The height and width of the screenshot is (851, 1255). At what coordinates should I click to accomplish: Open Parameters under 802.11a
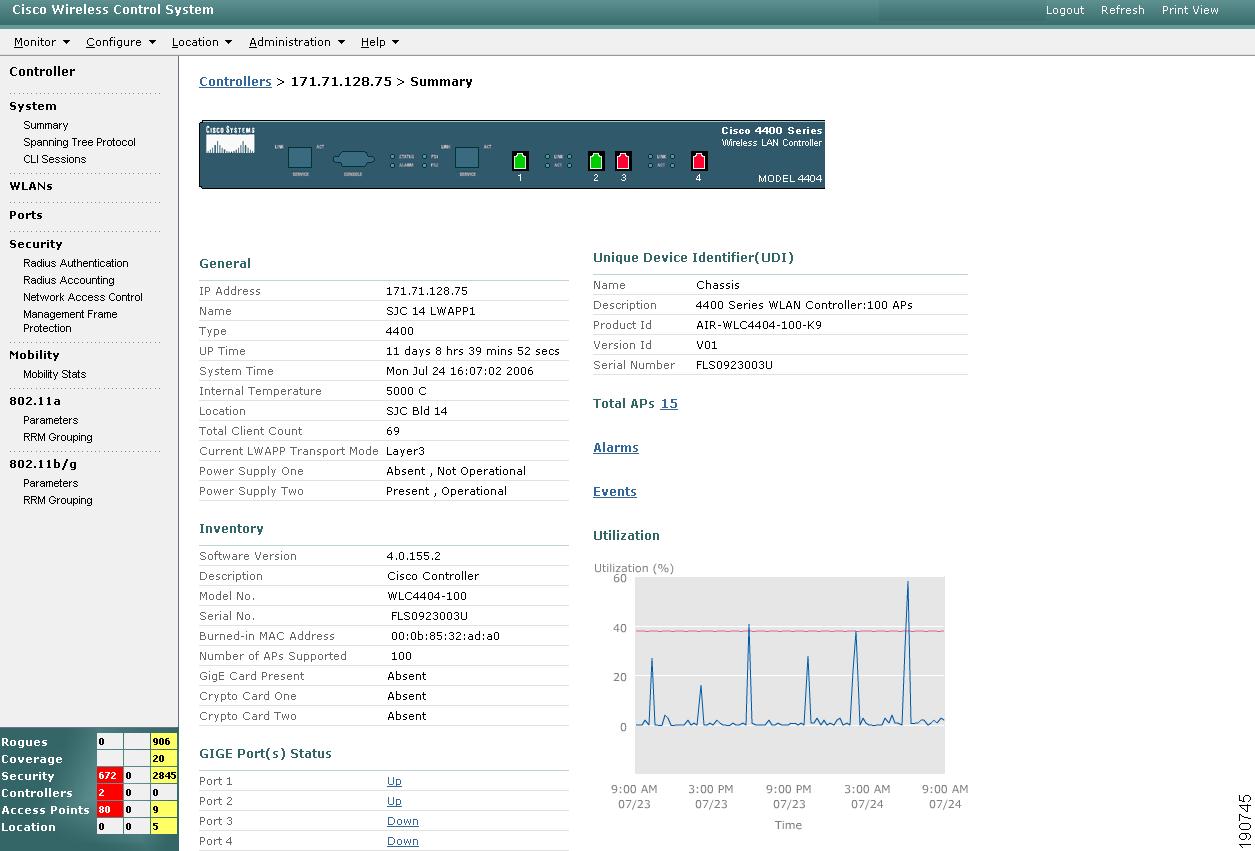click(x=51, y=420)
